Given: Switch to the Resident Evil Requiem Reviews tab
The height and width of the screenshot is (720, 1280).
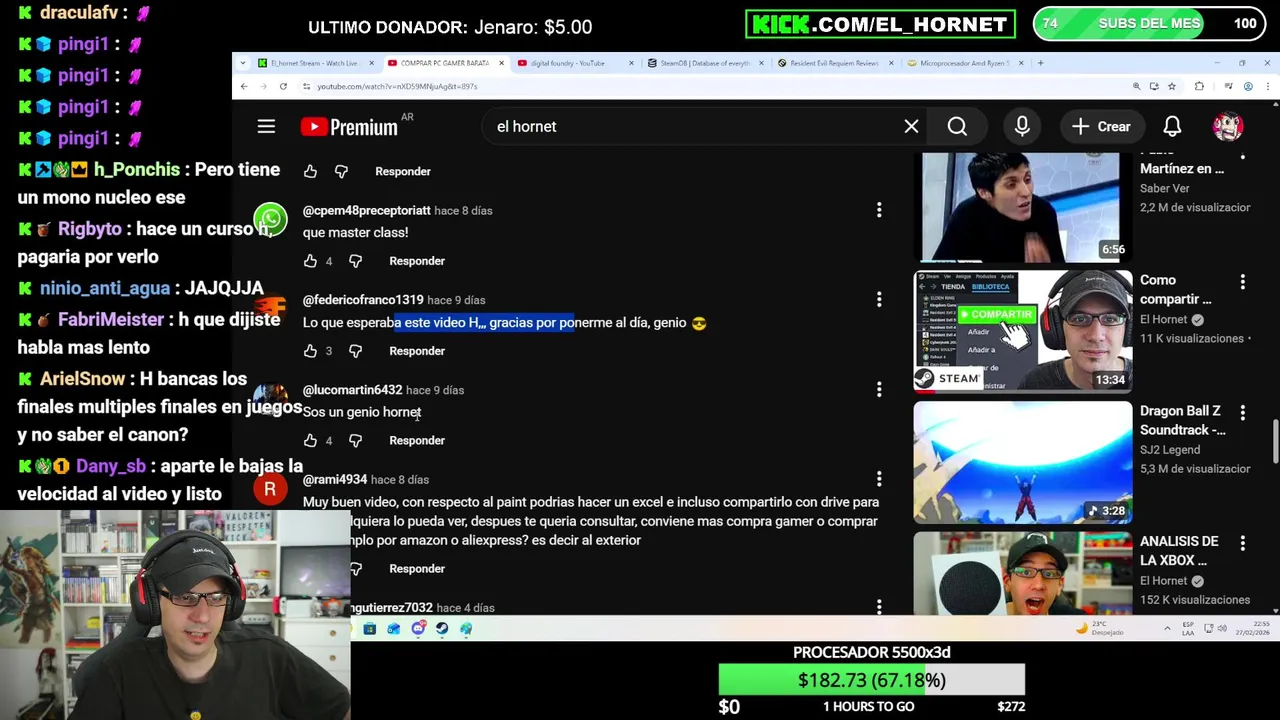Looking at the screenshot, I should [x=834, y=63].
